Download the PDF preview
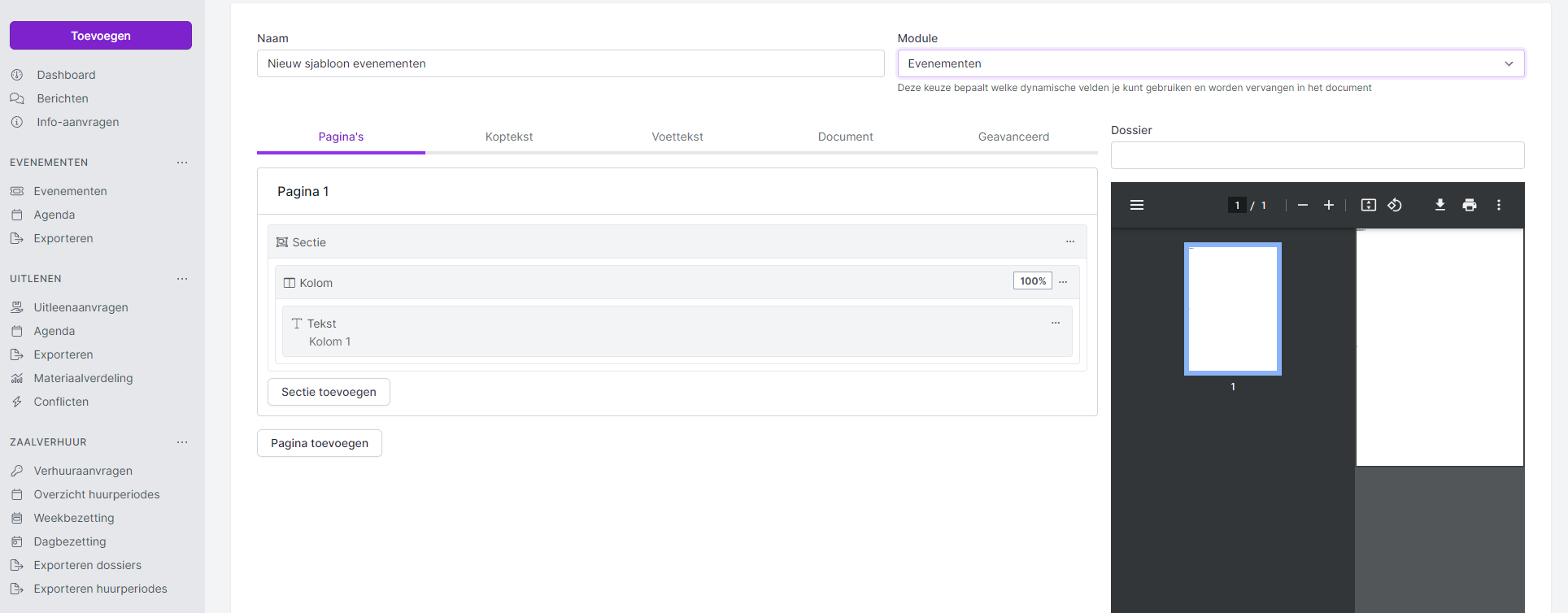This screenshot has height=613, width=1568. coord(1440,205)
